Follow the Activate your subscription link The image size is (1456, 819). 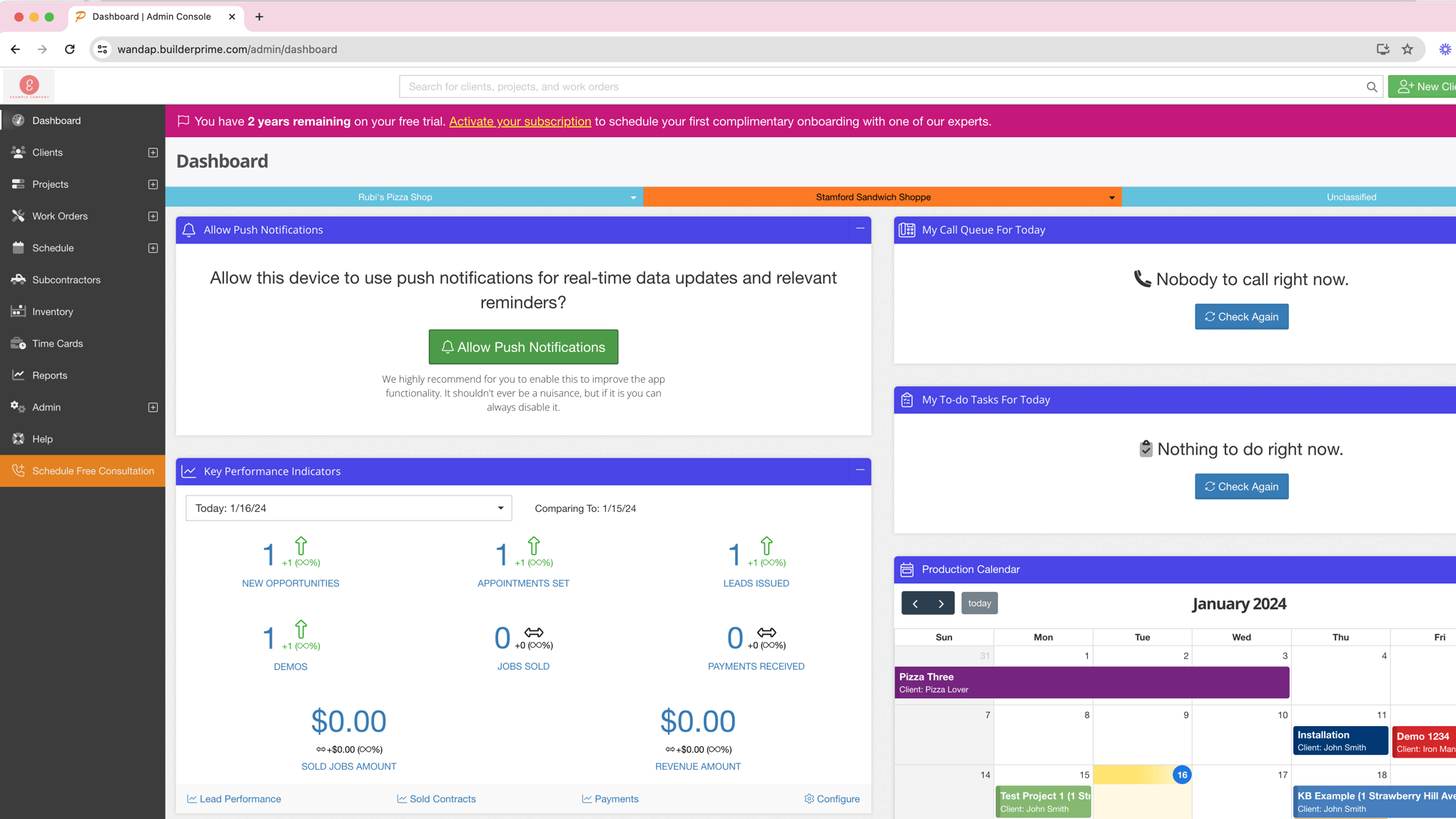[x=520, y=121]
